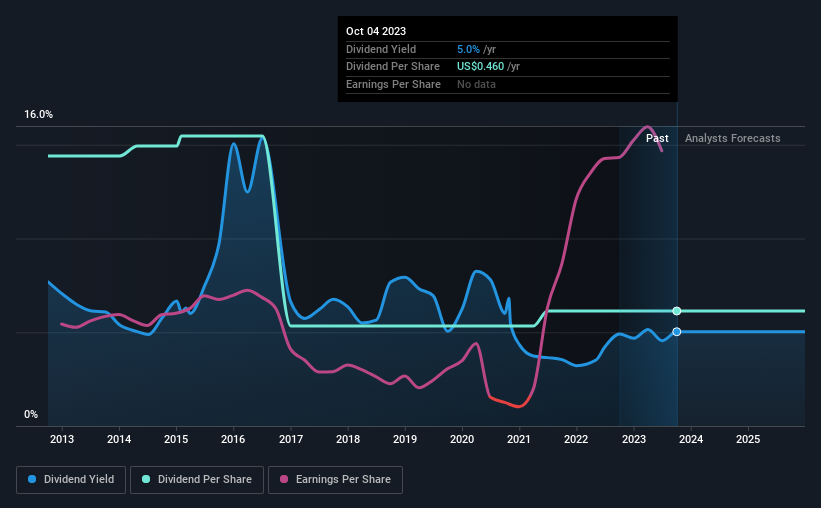The width and height of the screenshot is (821, 508).
Task: Select the 2021 label on the time axis
Action: [519, 439]
